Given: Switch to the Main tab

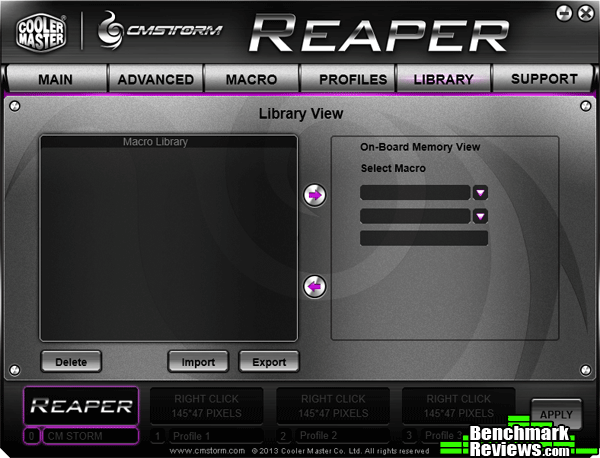Looking at the screenshot, I should pos(55,79).
